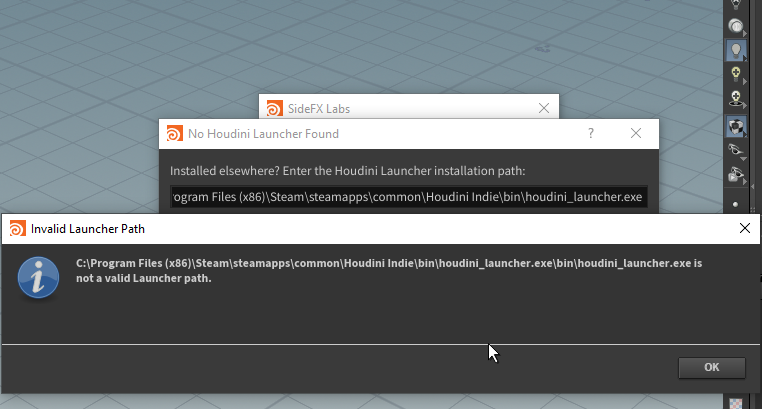Click the glasses with play arrow icon
The height and width of the screenshot is (409, 762).
click(x=736, y=174)
